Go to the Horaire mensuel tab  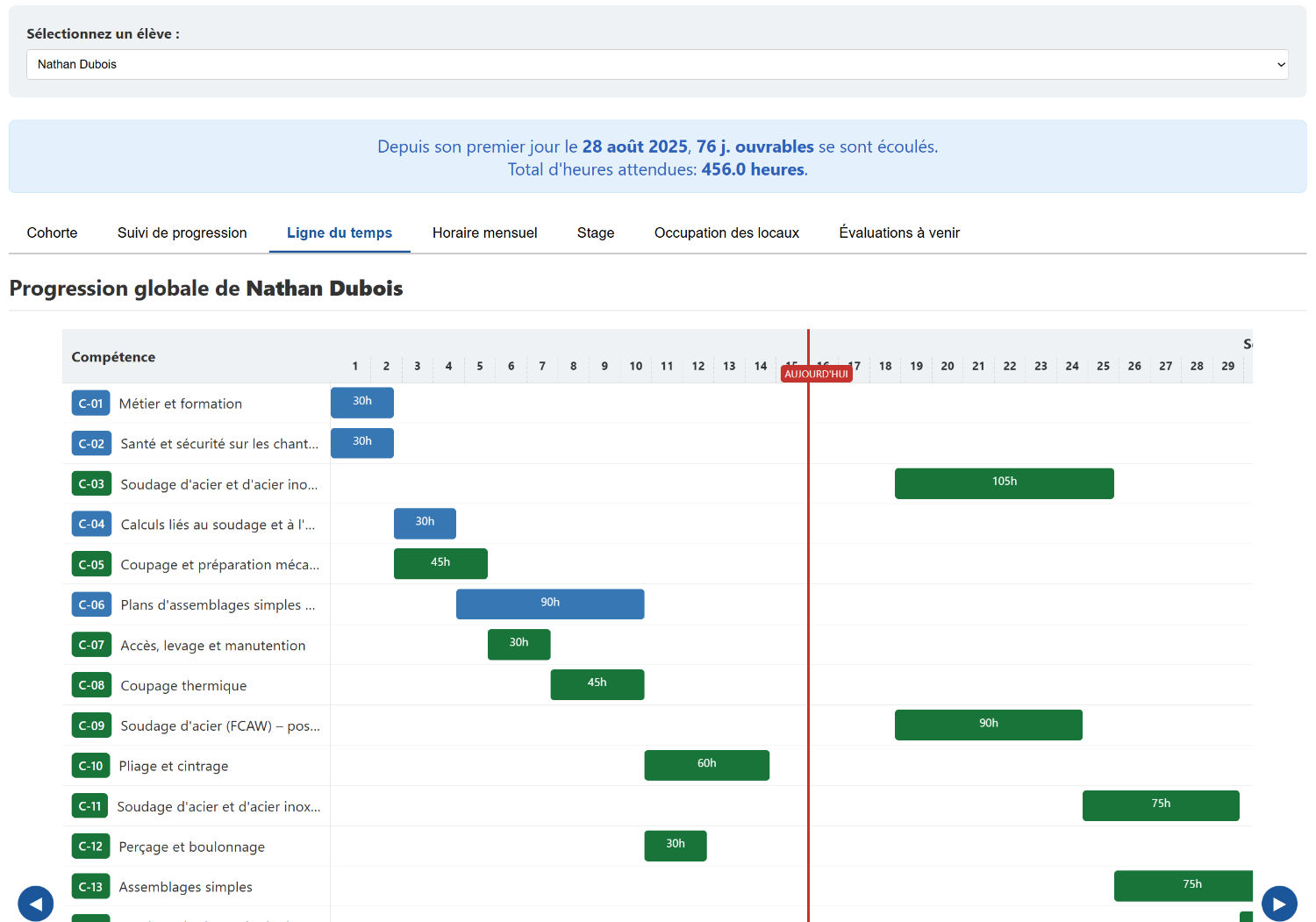(484, 232)
